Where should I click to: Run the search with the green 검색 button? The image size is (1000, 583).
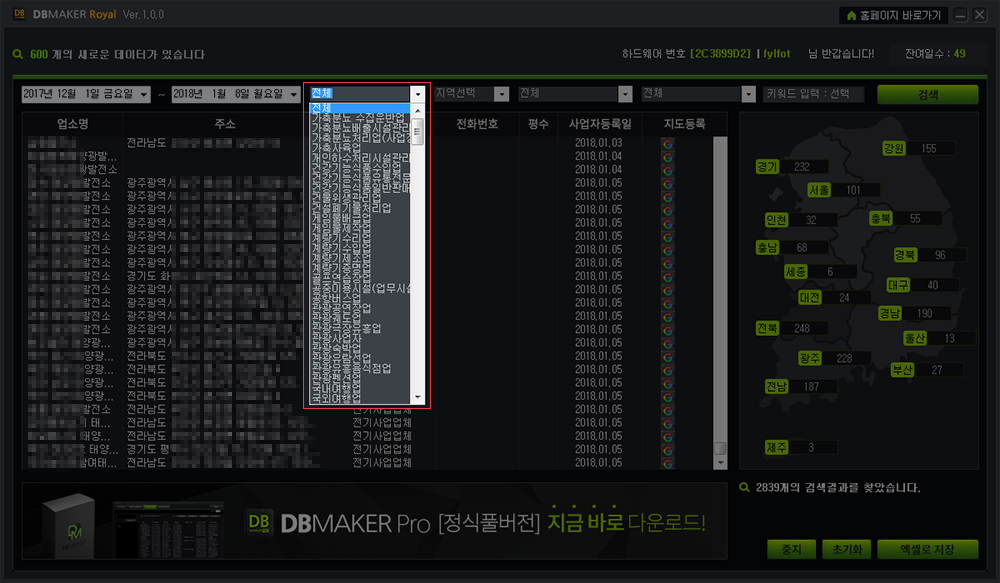(927, 94)
